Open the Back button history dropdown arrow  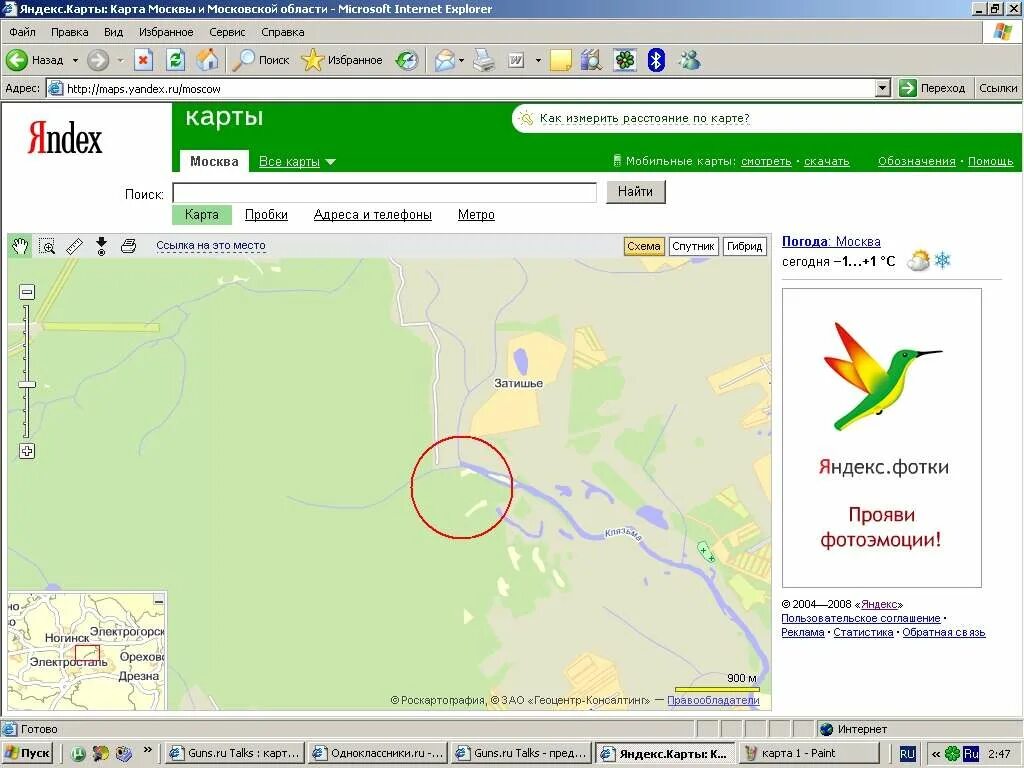pyautogui.click(x=75, y=60)
